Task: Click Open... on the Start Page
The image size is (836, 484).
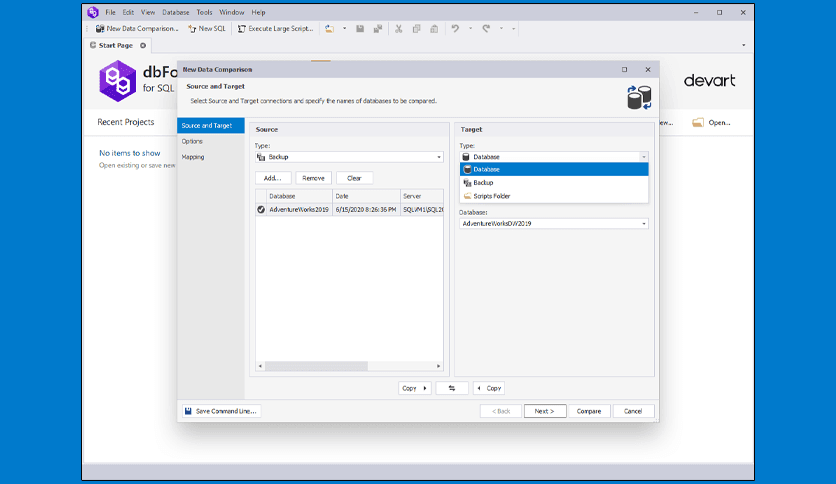Action: [719, 123]
